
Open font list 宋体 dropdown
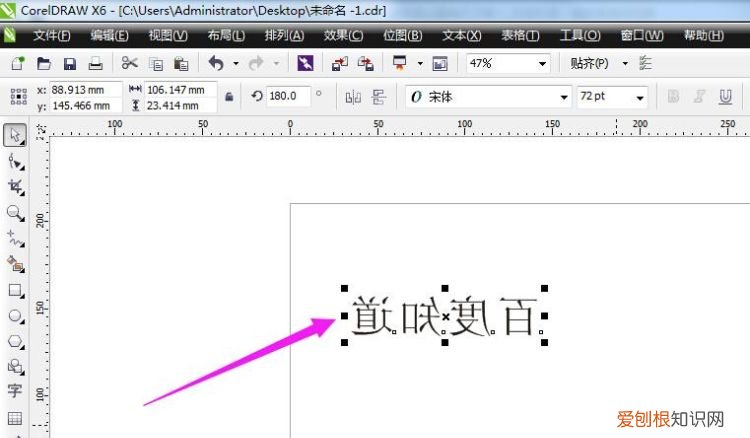tap(564, 98)
